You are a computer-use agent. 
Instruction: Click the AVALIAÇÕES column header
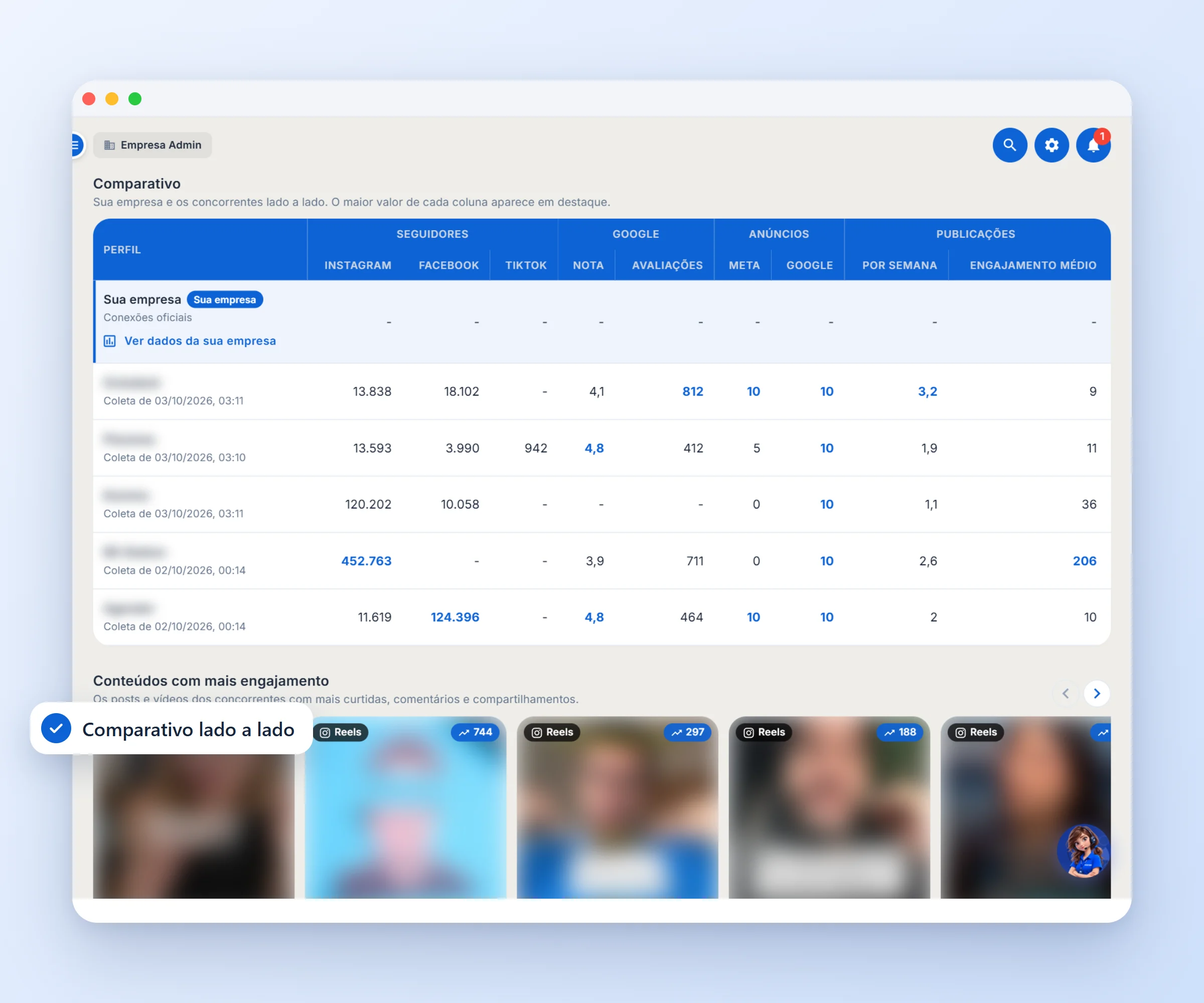667,265
